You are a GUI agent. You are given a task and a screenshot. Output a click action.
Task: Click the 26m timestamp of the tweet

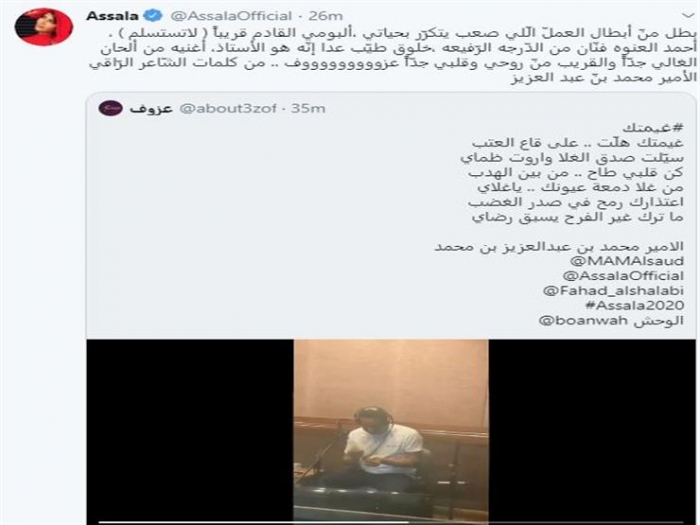pos(325,16)
